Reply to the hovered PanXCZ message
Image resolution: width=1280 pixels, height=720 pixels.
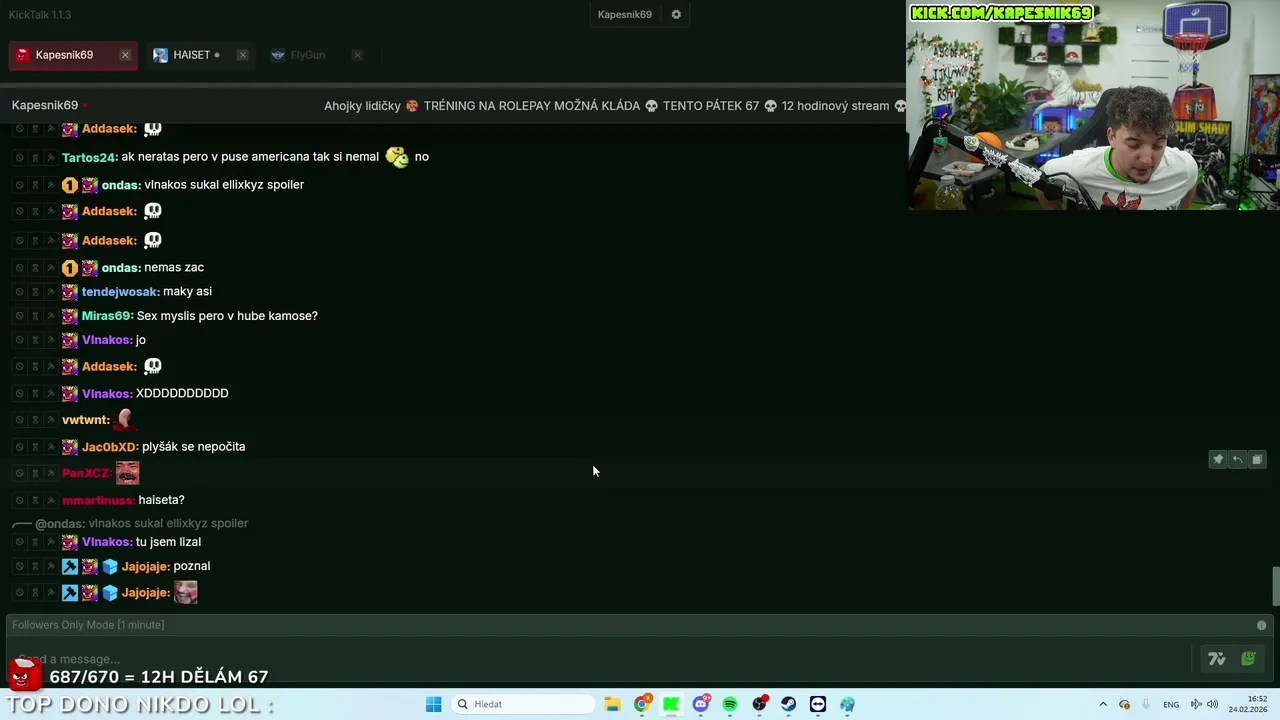point(1237,459)
